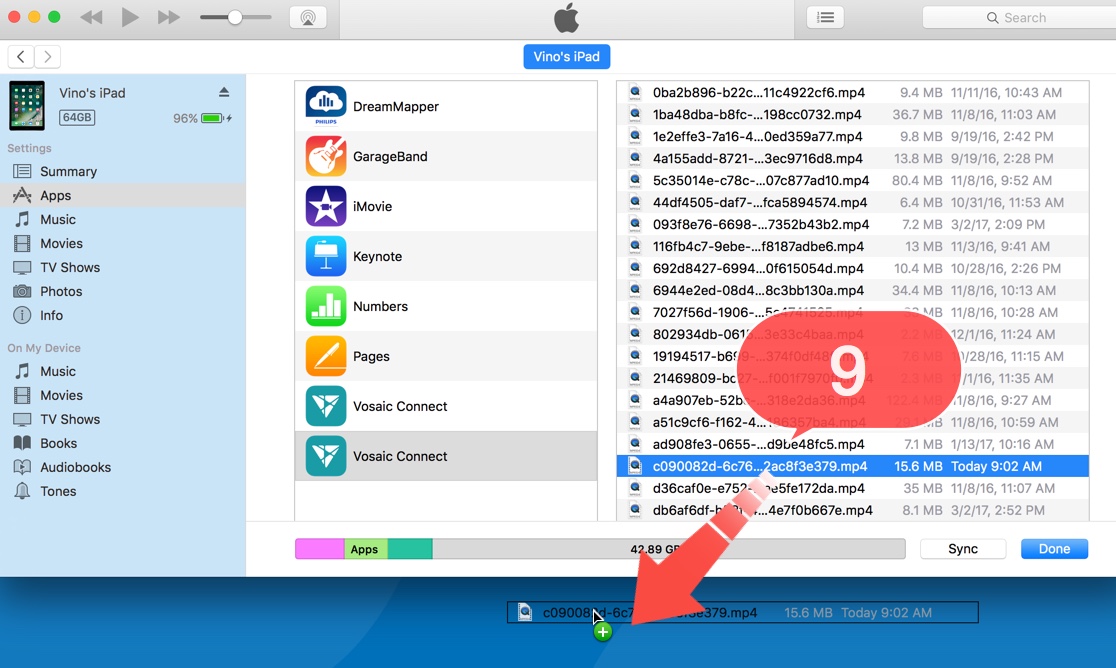Select file 093f8e76-6698-...7352b43b2.mp4

pos(853,225)
